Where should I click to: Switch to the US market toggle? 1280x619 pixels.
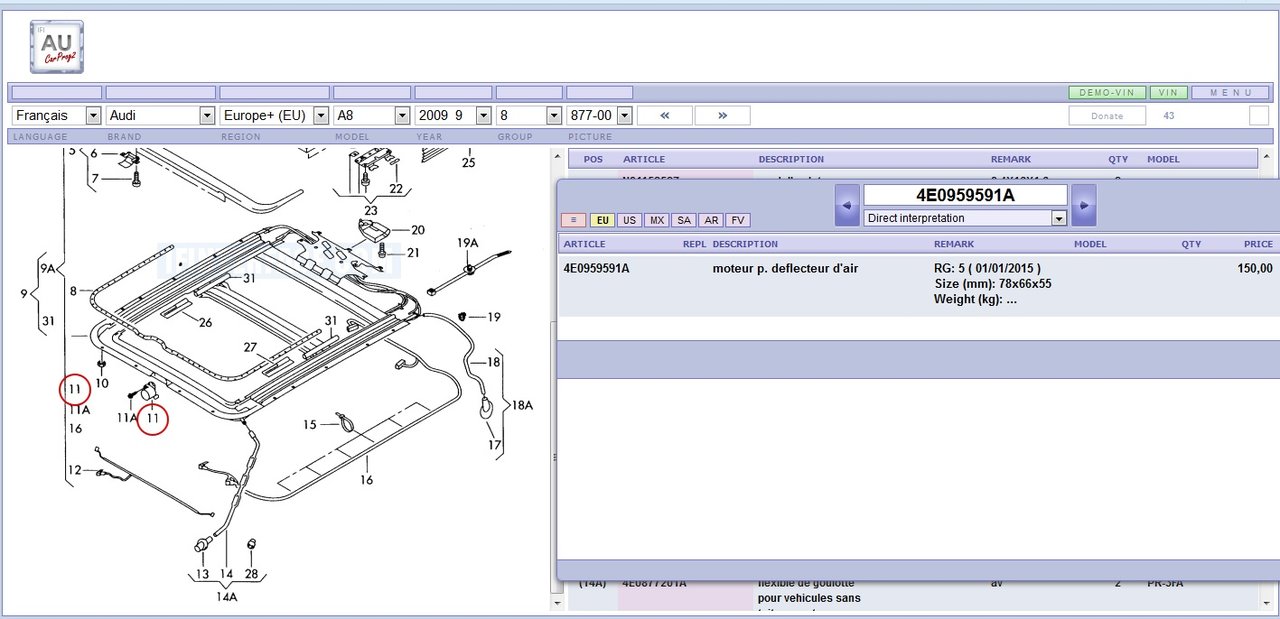click(x=629, y=220)
